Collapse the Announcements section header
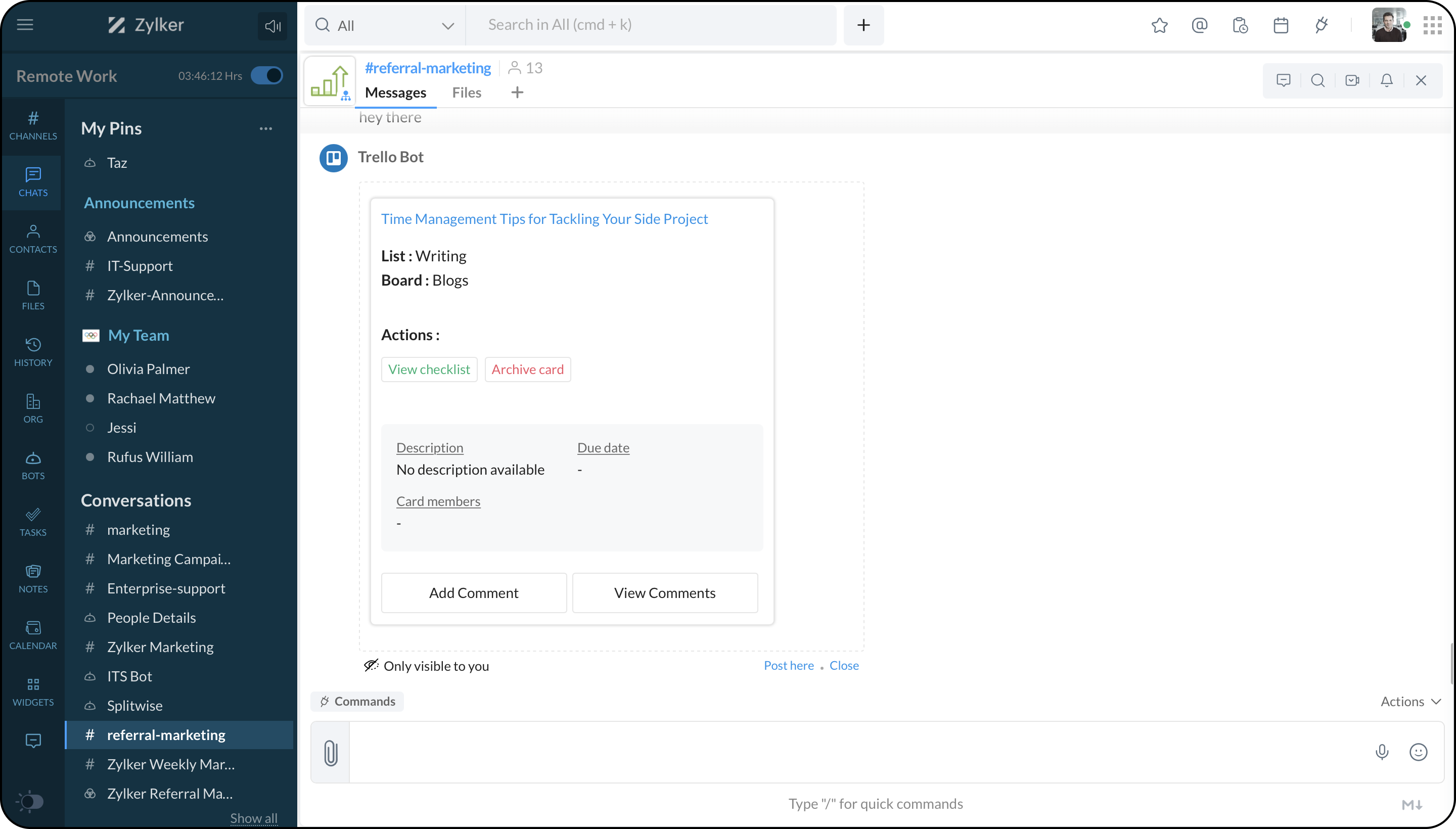Screen dimensions: 1456x829 pyautogui.click(x=139, y=203)
